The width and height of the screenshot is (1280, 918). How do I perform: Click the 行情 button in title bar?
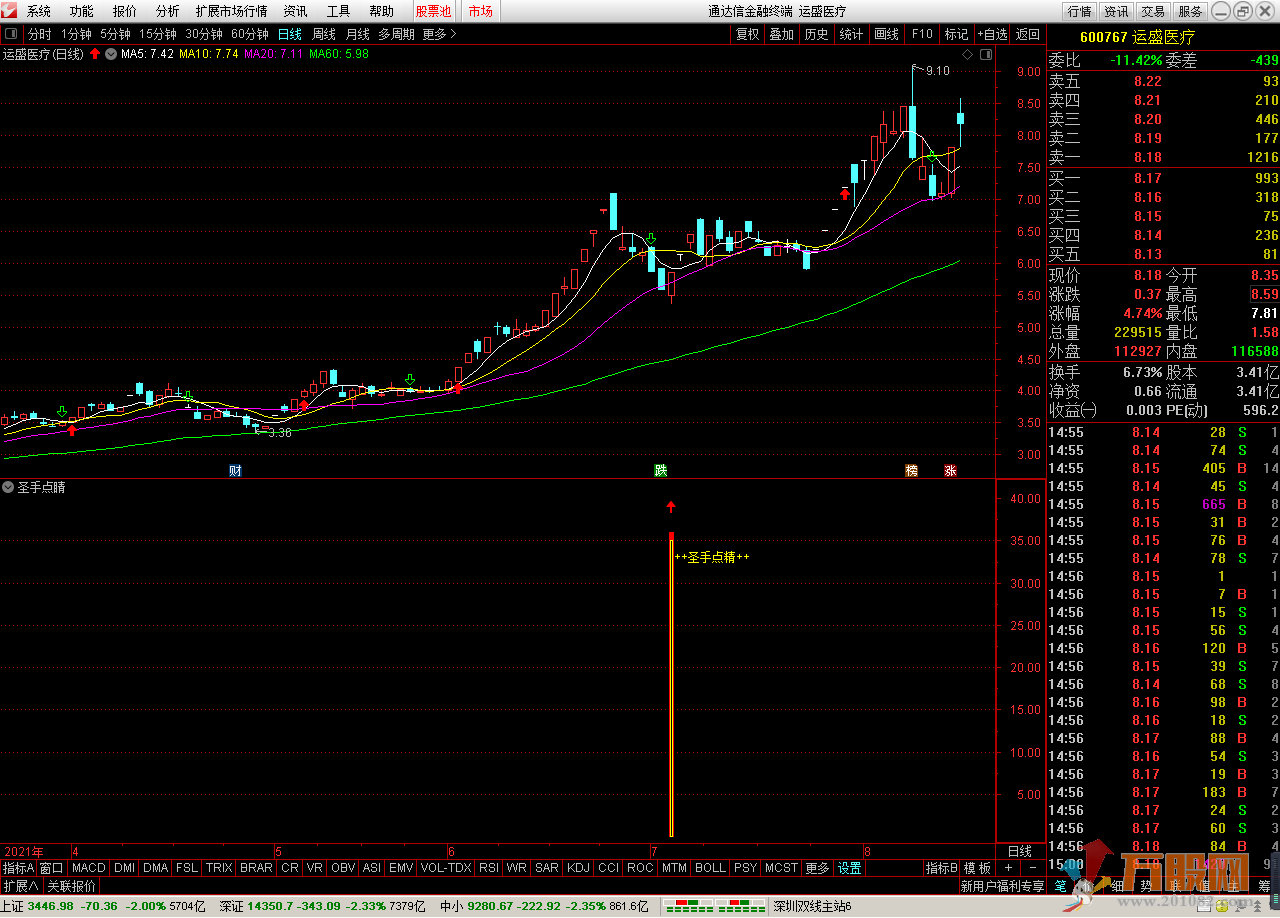point(1079,11)
